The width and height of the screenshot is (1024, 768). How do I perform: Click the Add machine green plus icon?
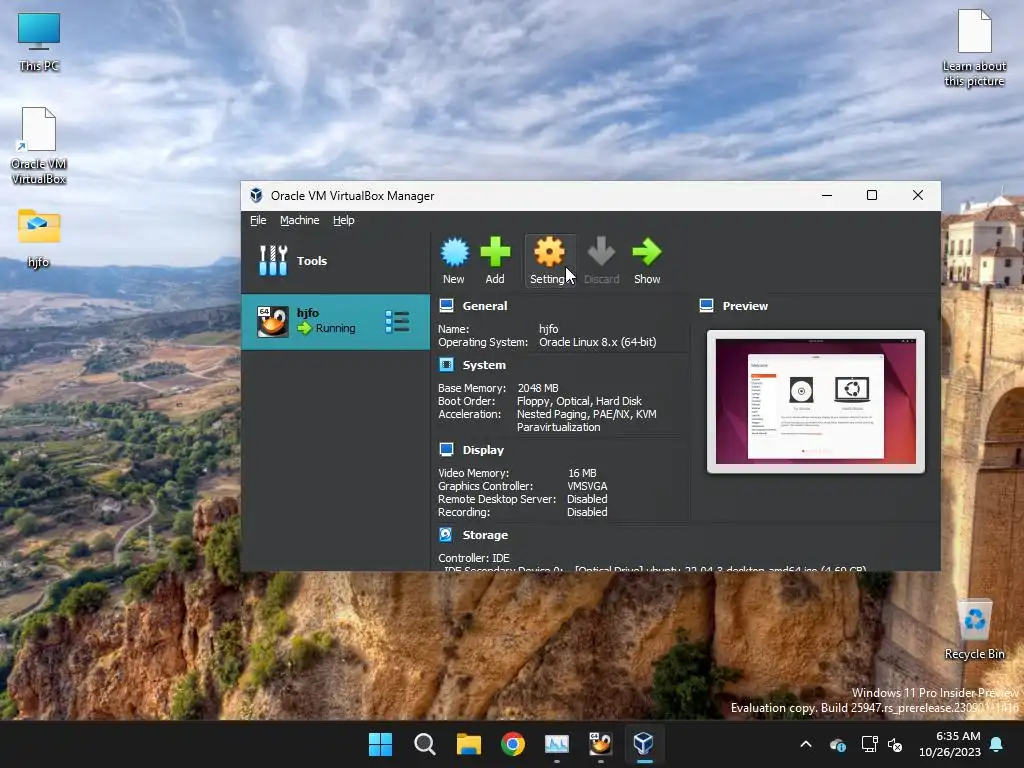pyautogui.click(x=495, y=252)
